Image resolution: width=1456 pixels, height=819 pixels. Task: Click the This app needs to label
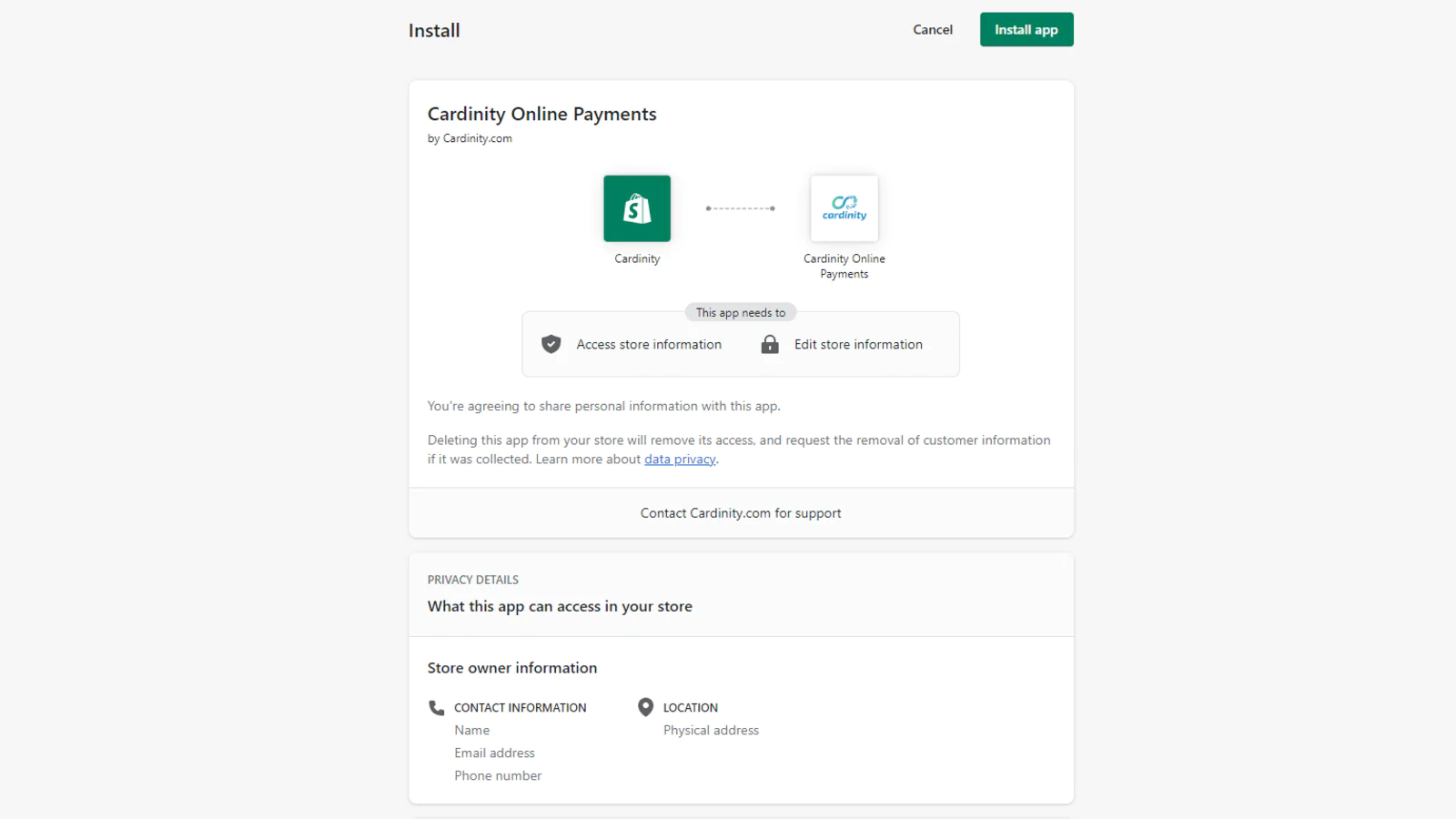pos(741,312)
